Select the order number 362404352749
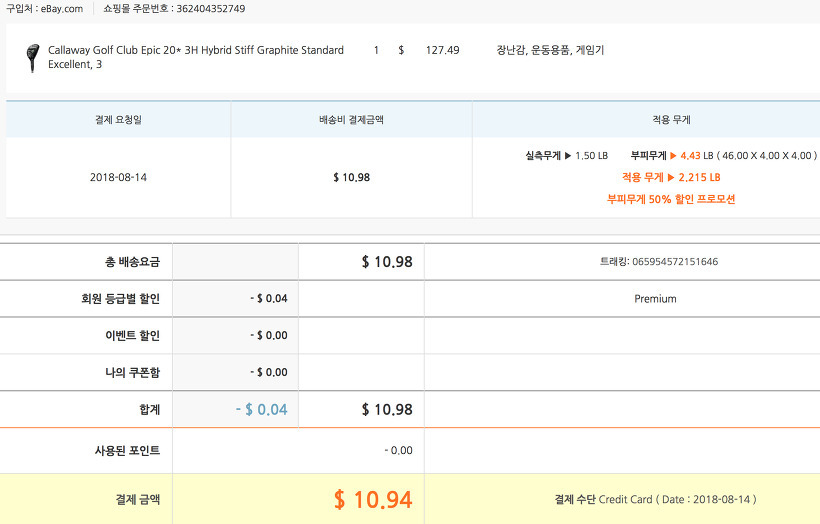The width and height of the screenshot is (820, 524). (x=210, y=9)
